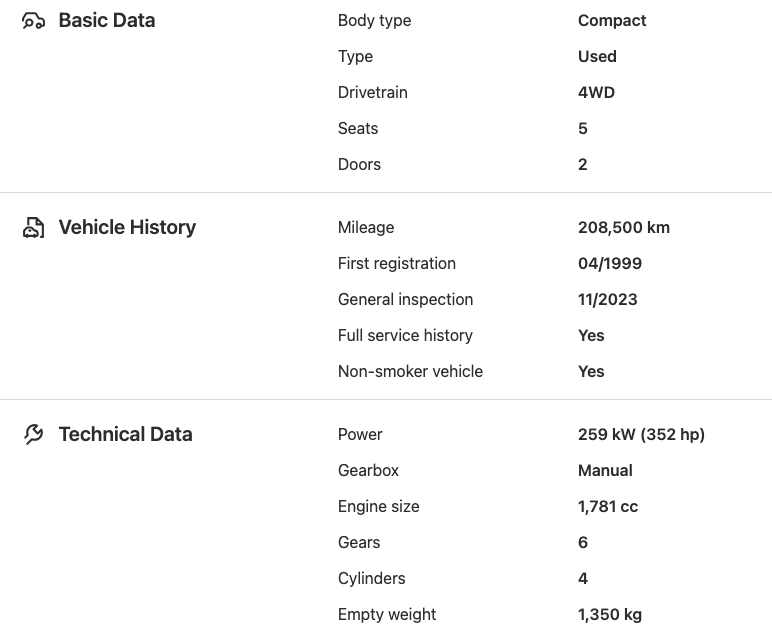Click Yes next to Non-smoker vehicle
Screen dimensions: 772x637
(591, 372)
